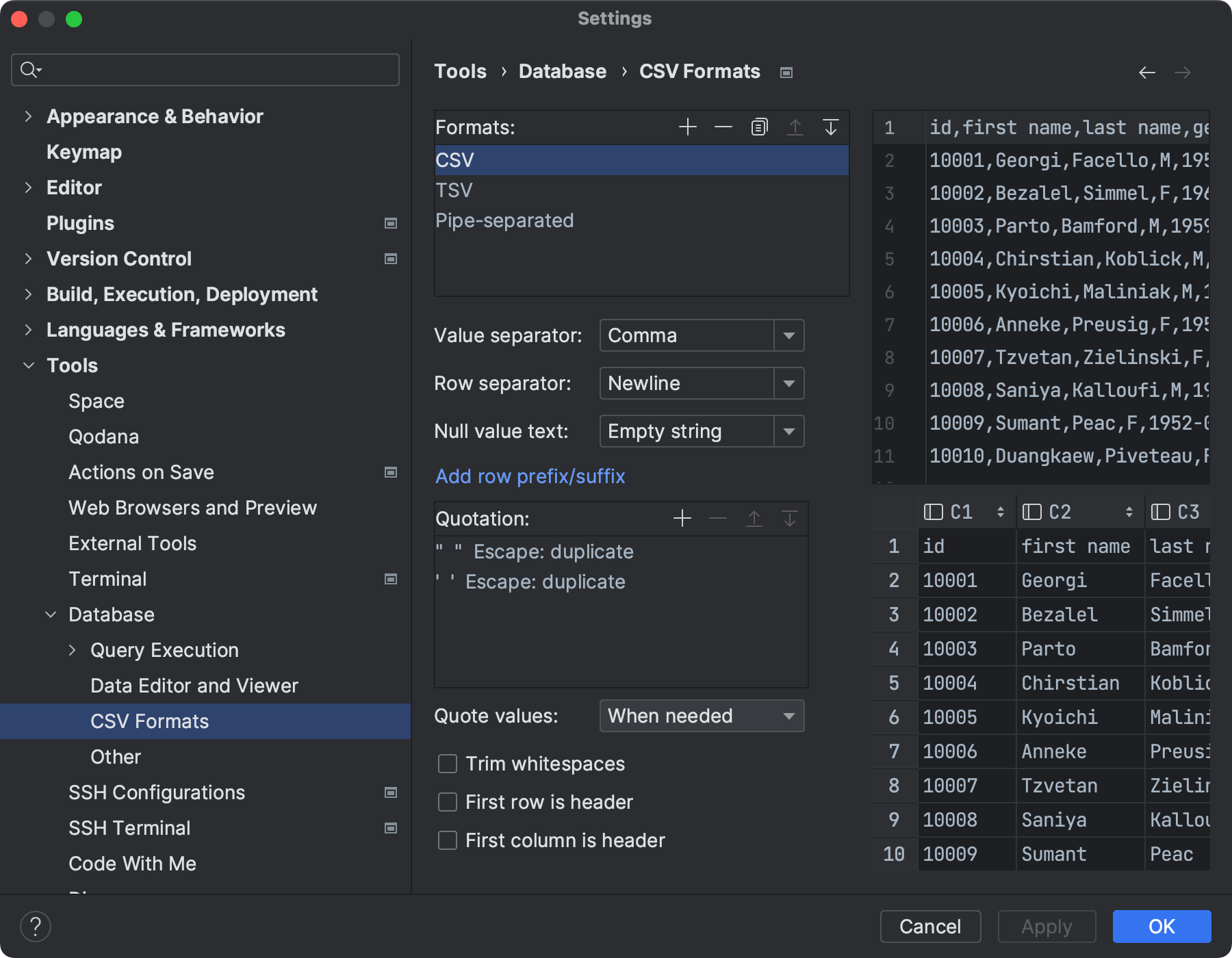Expand the Query Execution tree node
Screen dimensions: 1232x958
[x=73, y=650]
